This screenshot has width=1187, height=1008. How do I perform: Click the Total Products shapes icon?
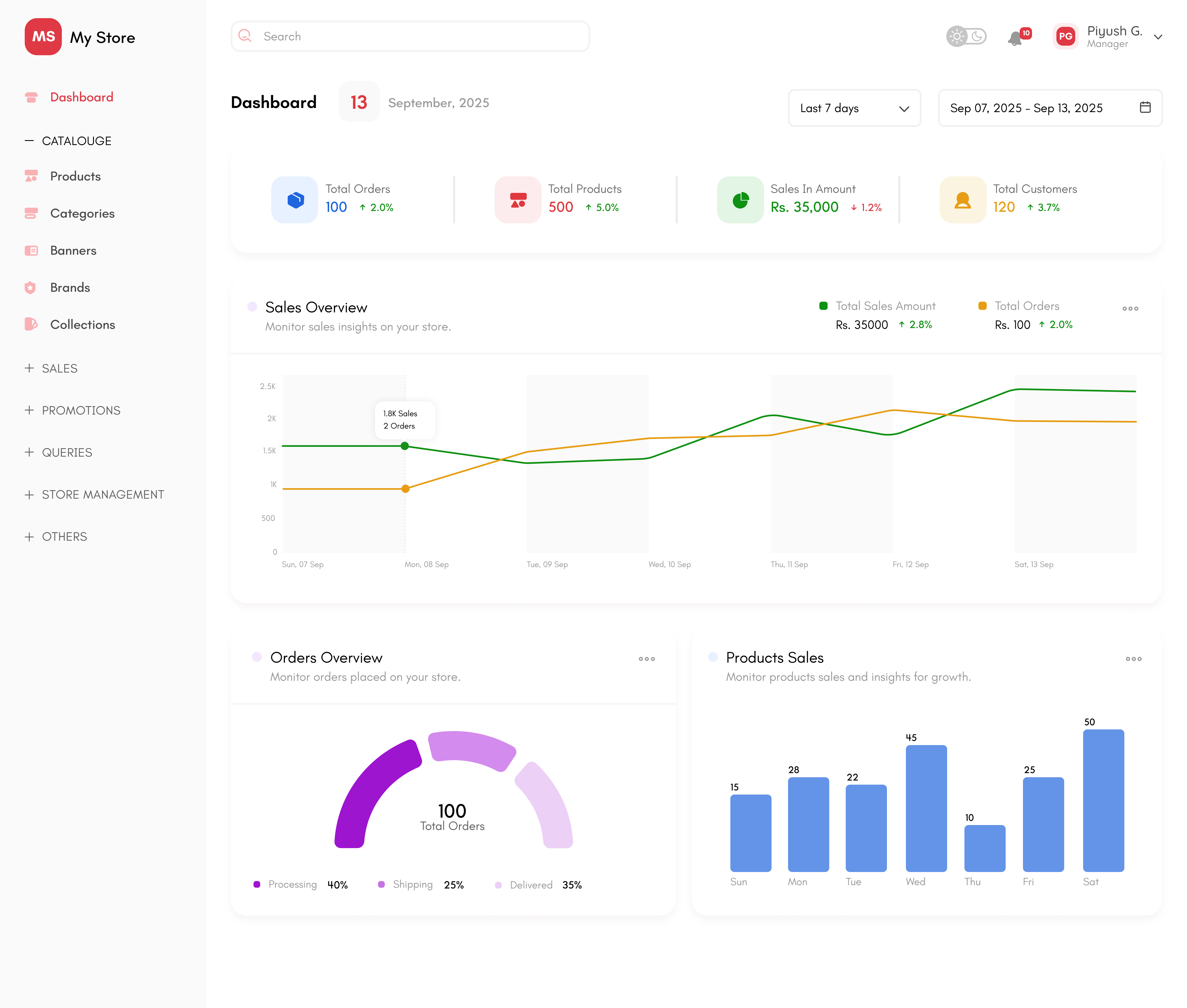pos(518,200)
